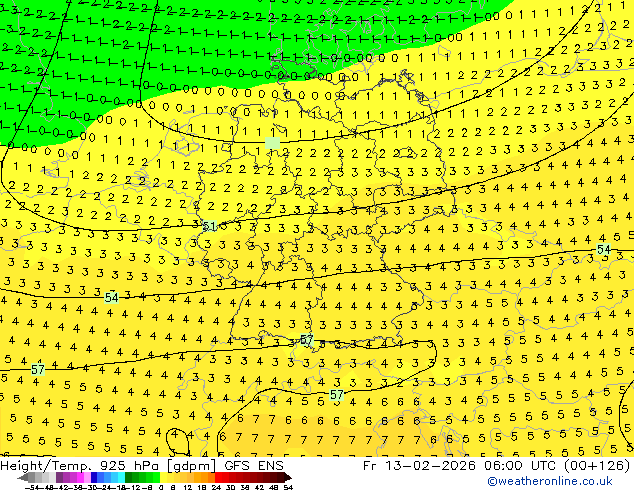Click the '57' contour label nearest the left edge
The width and height of the screenshot is (634, 490).
(38, 370)
